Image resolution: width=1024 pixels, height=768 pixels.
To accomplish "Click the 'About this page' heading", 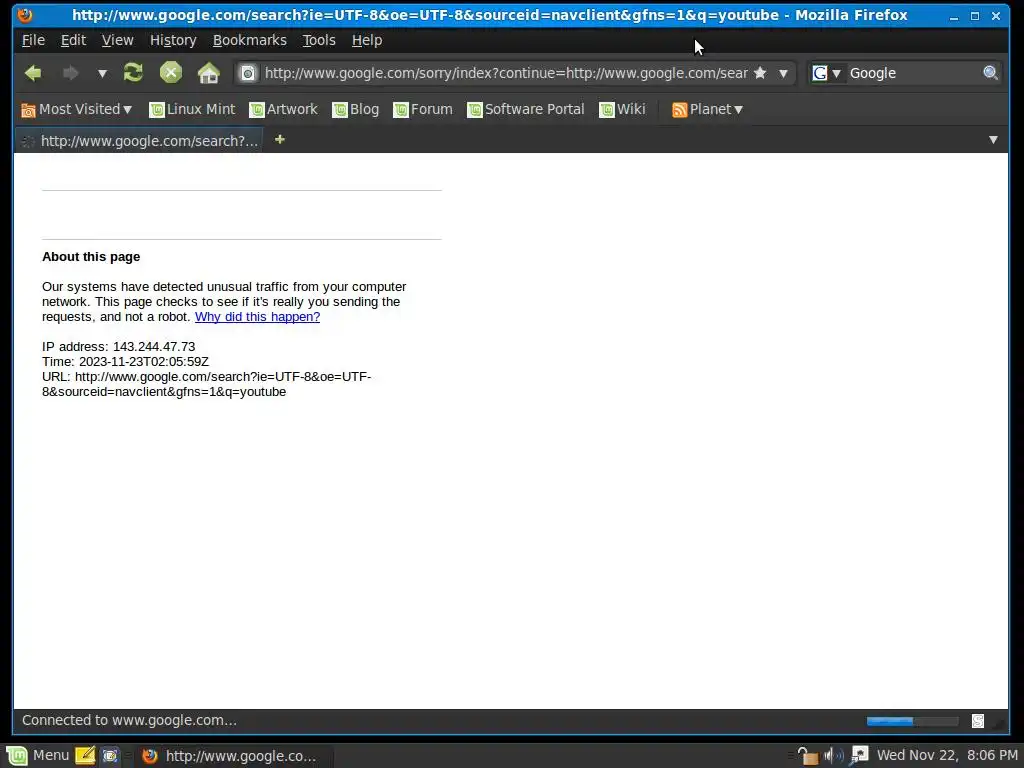I will [x=91, y=257].
